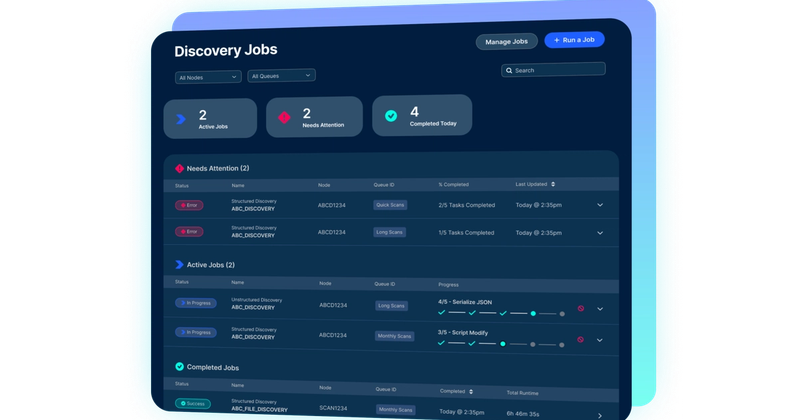Viewport: 800px width, 420px height.
Task: Click the red diamond icon in Needs Attention card
Action: pos(284,117)
